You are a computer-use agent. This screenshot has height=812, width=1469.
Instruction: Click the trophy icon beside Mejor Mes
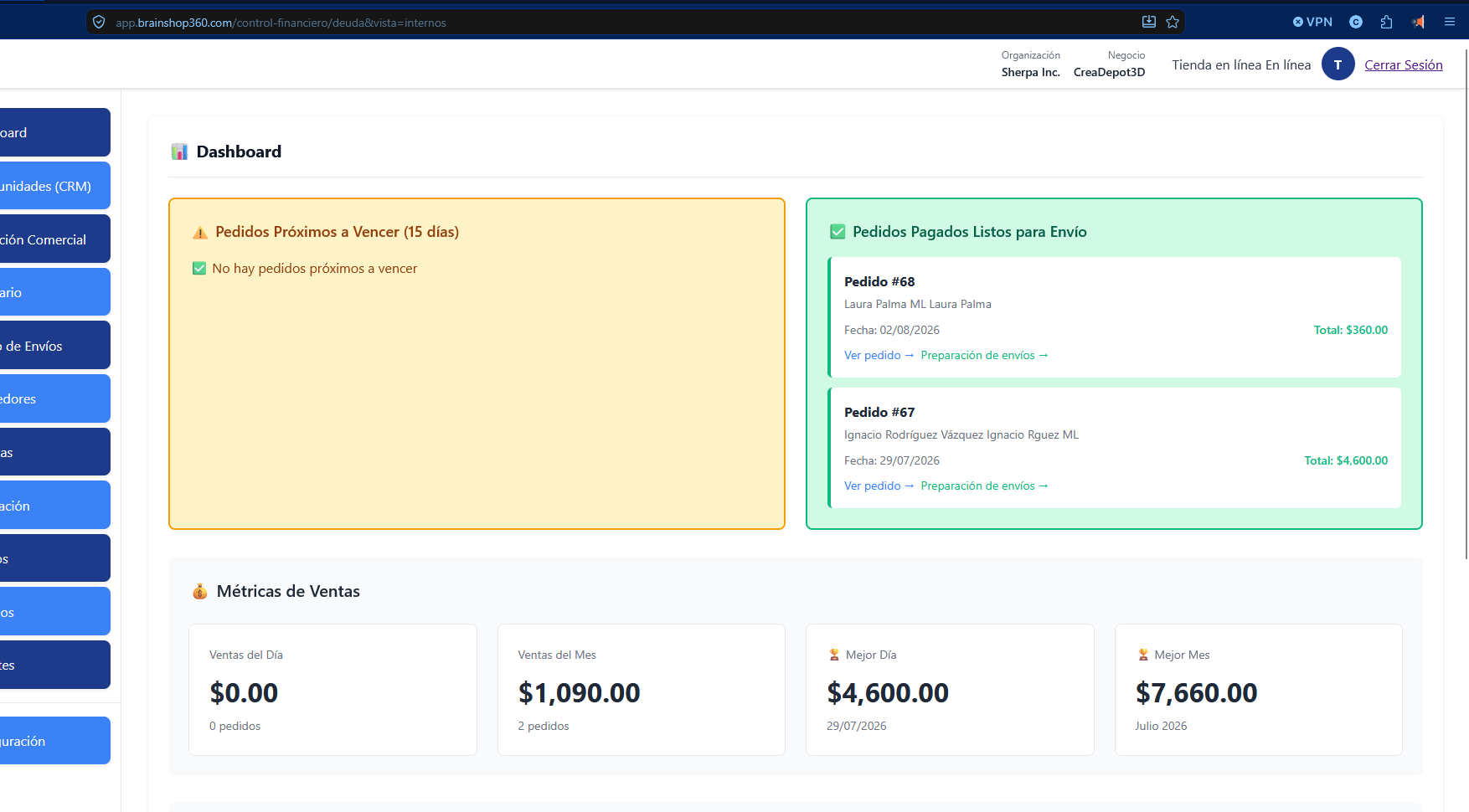pyautogui.click(x=1142, y=655)
